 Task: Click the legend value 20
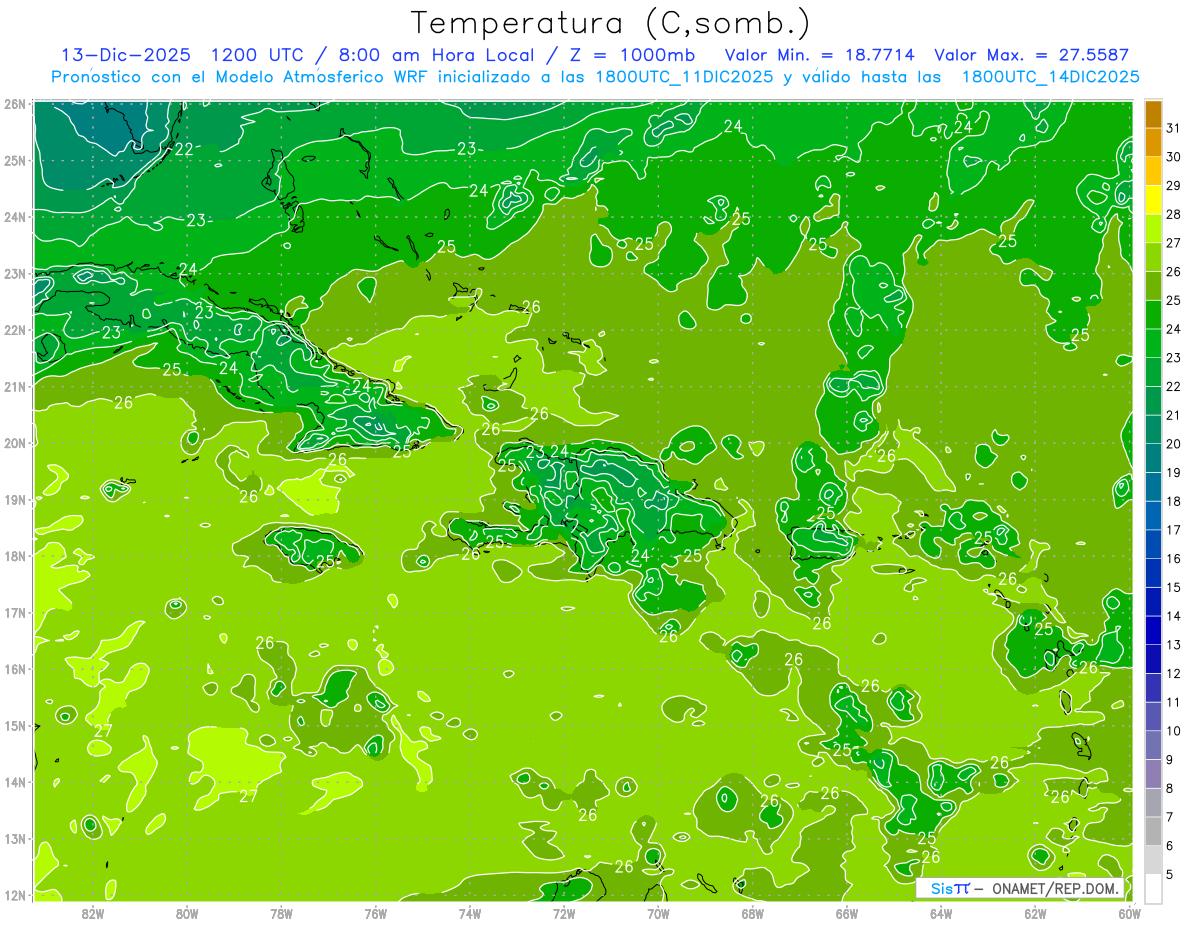click(1174, 443)
